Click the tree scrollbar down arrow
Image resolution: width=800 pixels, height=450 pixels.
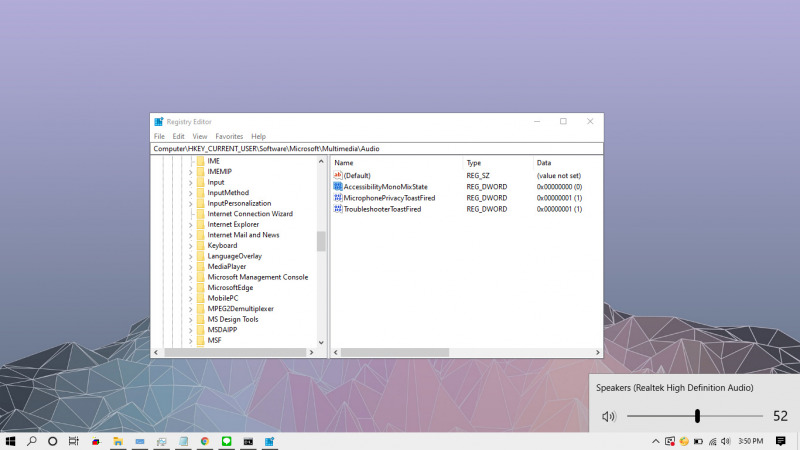coord(321,342)
